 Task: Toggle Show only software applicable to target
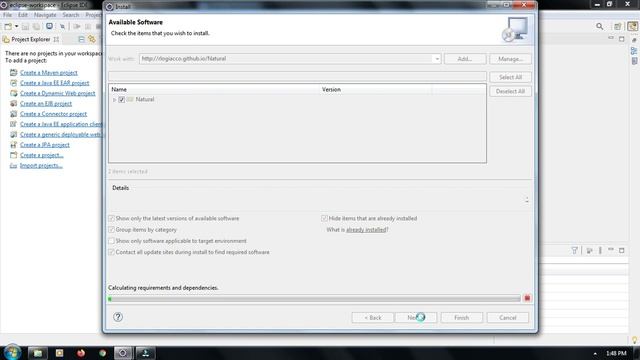111,241
